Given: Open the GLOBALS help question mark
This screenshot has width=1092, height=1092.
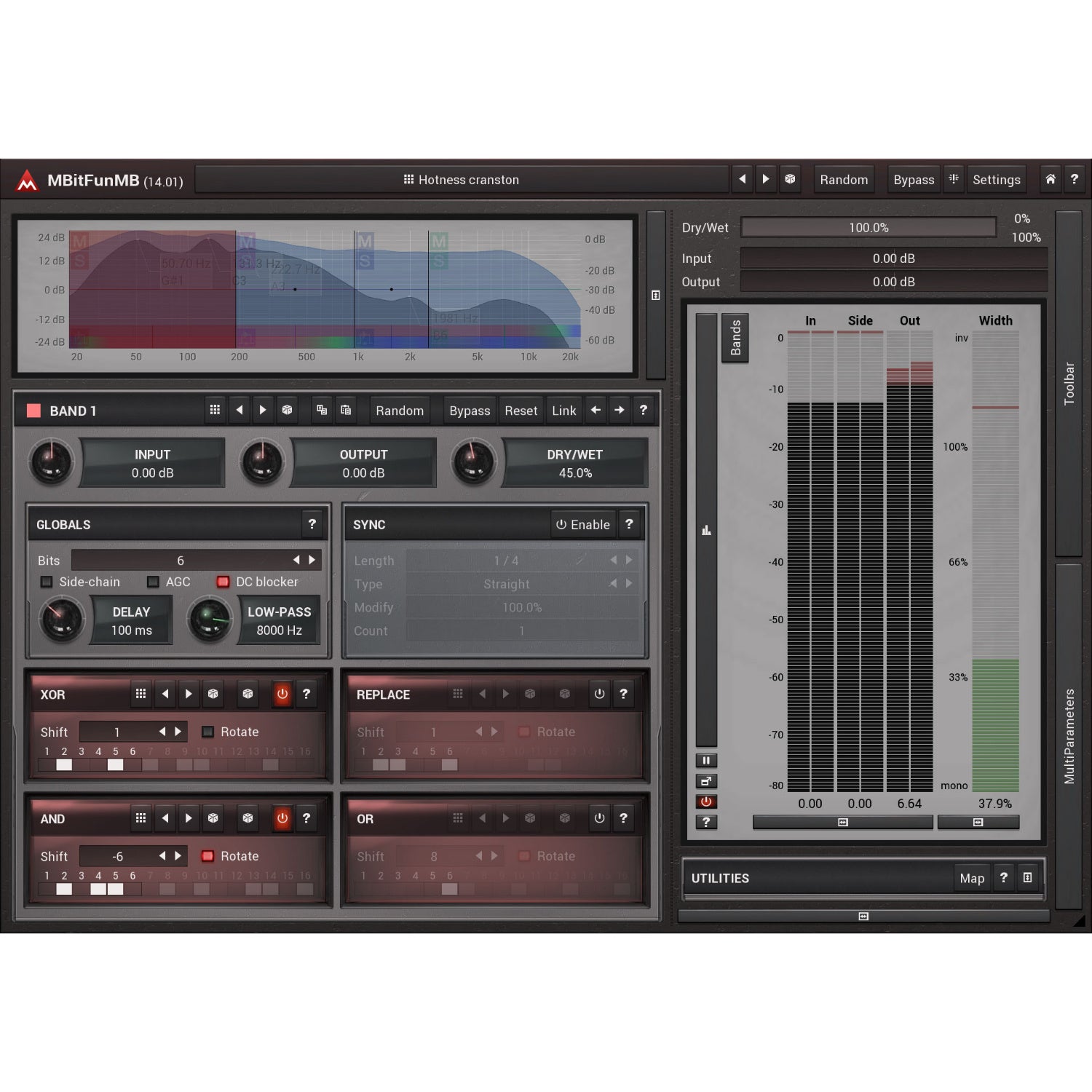Looking at the screenshot, I should [312, 524].
